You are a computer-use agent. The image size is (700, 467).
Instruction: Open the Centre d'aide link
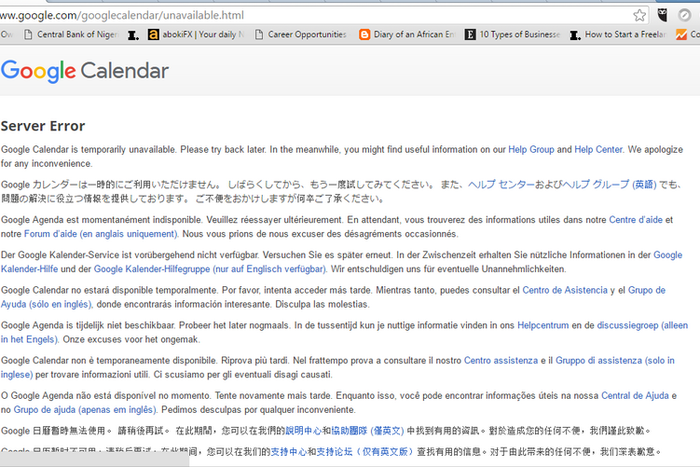point(636,220)
